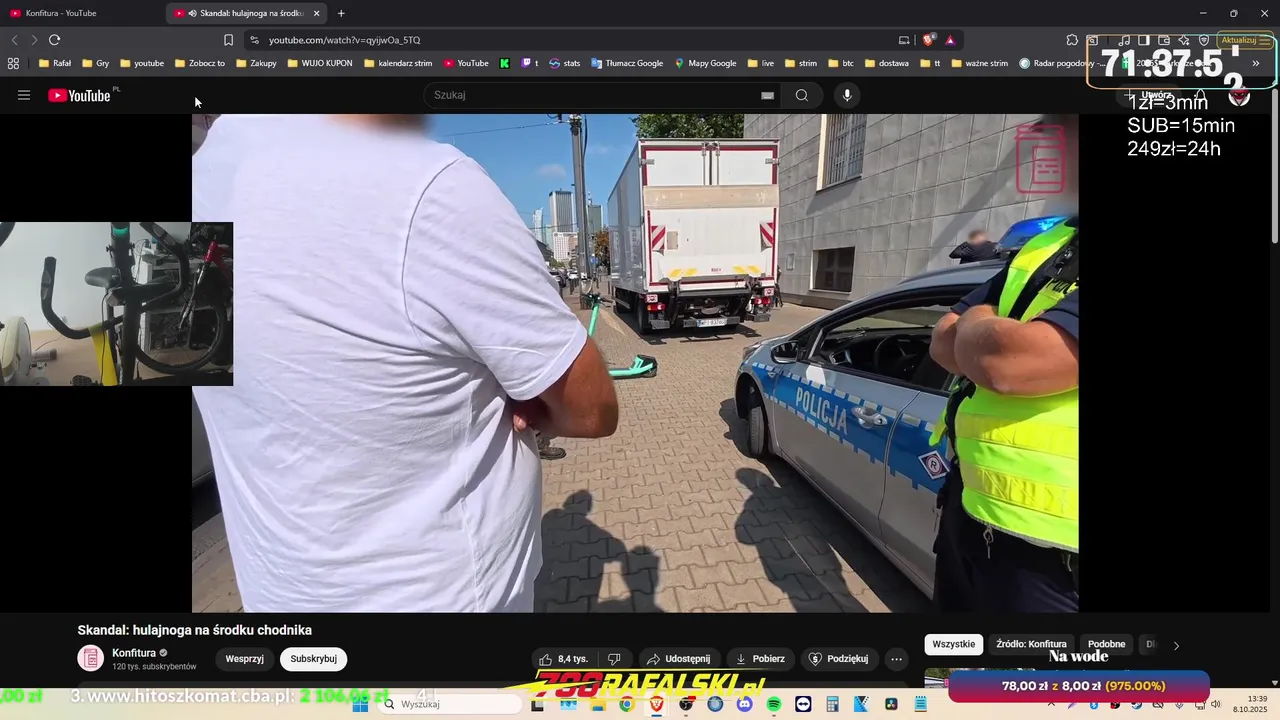Image resolution: width=1280 pixels, height=720 pixels.
Task: Download using the Pobierz button
Action: 760,659
